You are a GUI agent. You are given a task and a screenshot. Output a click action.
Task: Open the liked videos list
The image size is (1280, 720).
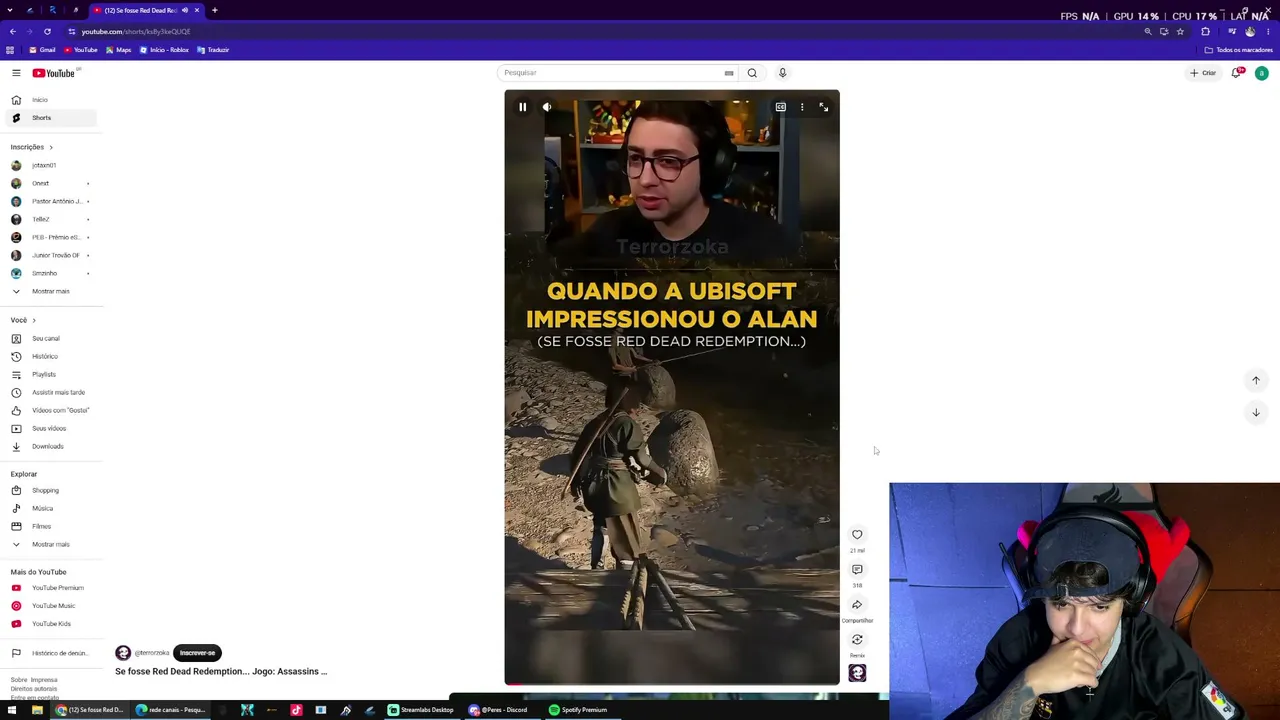click(50, 410)
